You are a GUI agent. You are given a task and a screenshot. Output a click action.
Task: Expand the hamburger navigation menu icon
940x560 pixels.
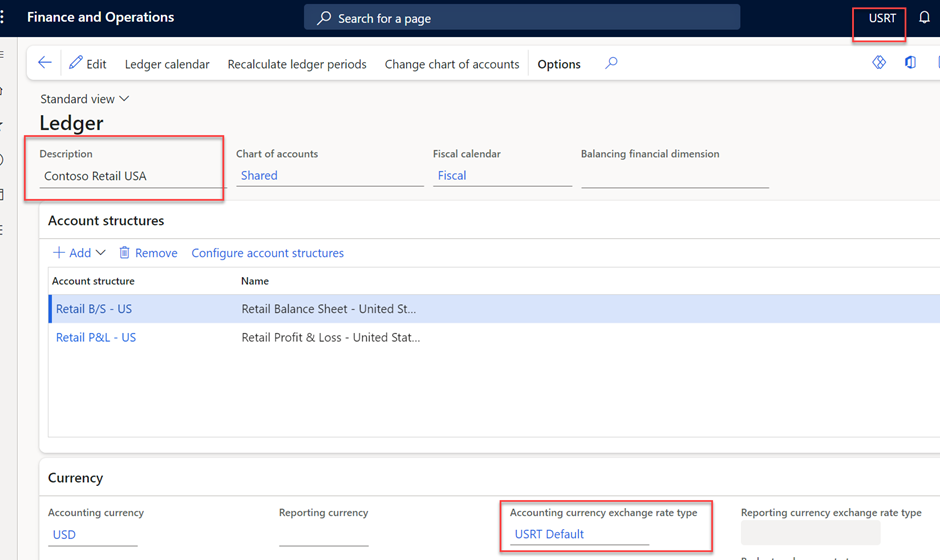2,54
